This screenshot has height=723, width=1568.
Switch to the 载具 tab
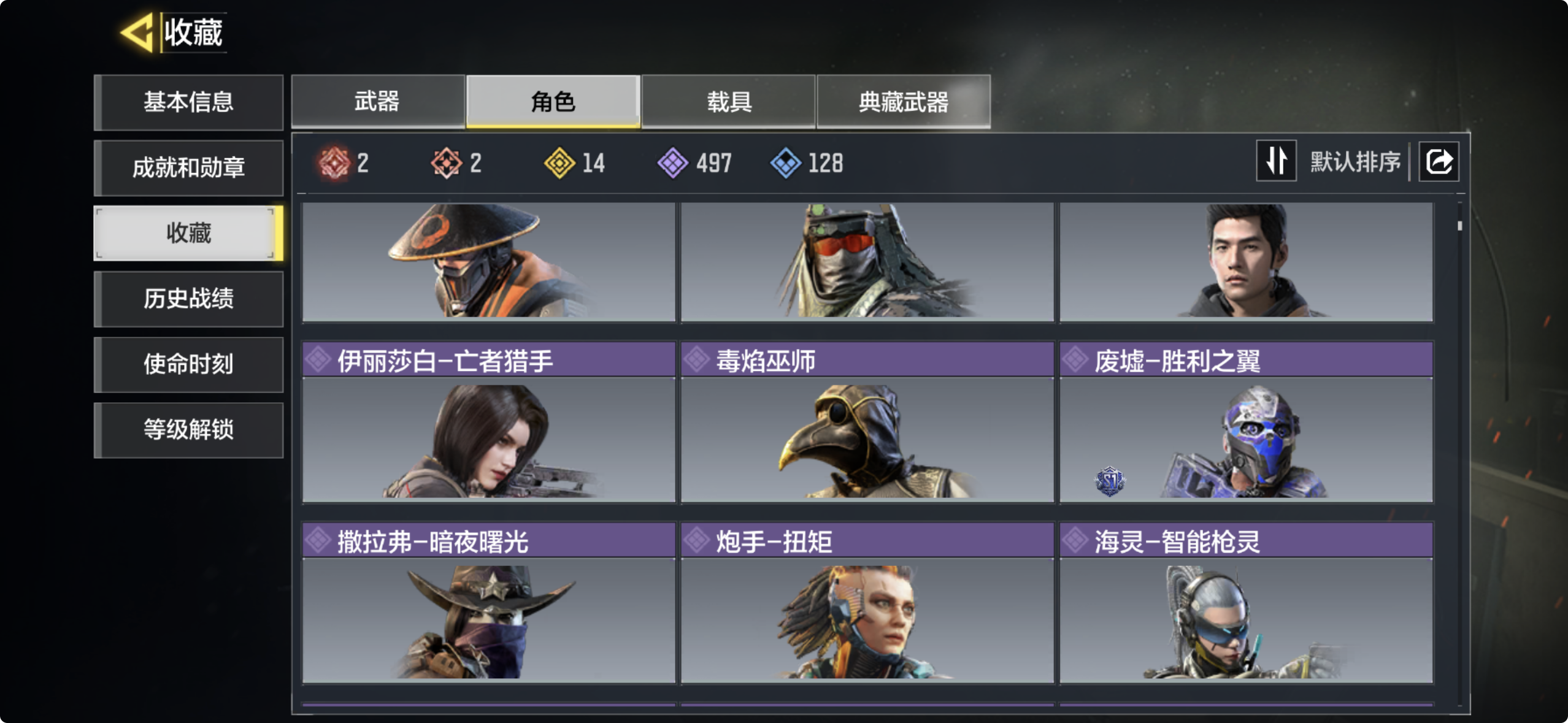click(728, 101)
